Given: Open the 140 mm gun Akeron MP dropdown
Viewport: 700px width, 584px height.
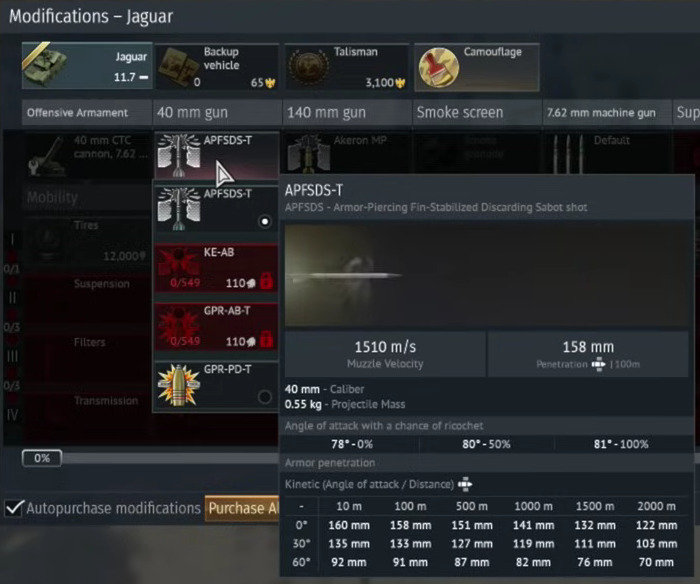Looking at the screenshot, I should point(345,153).
